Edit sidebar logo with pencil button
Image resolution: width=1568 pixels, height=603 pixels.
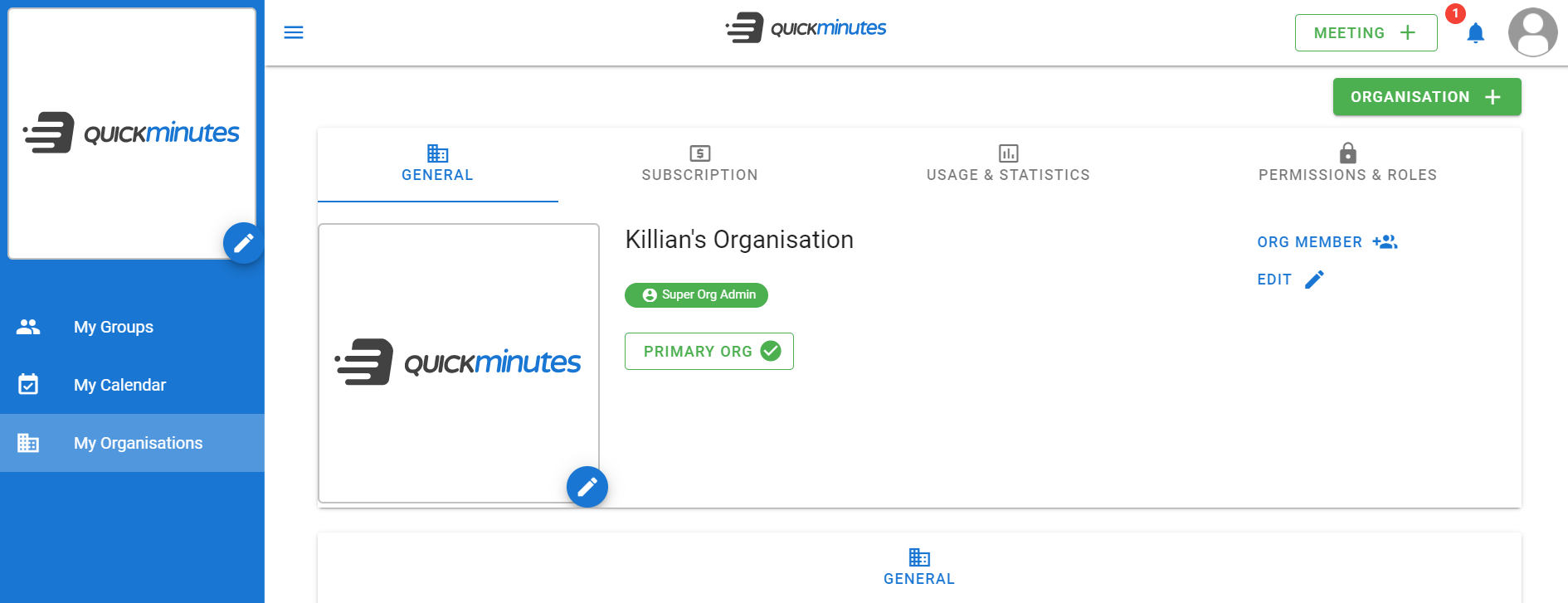point(243,243)
